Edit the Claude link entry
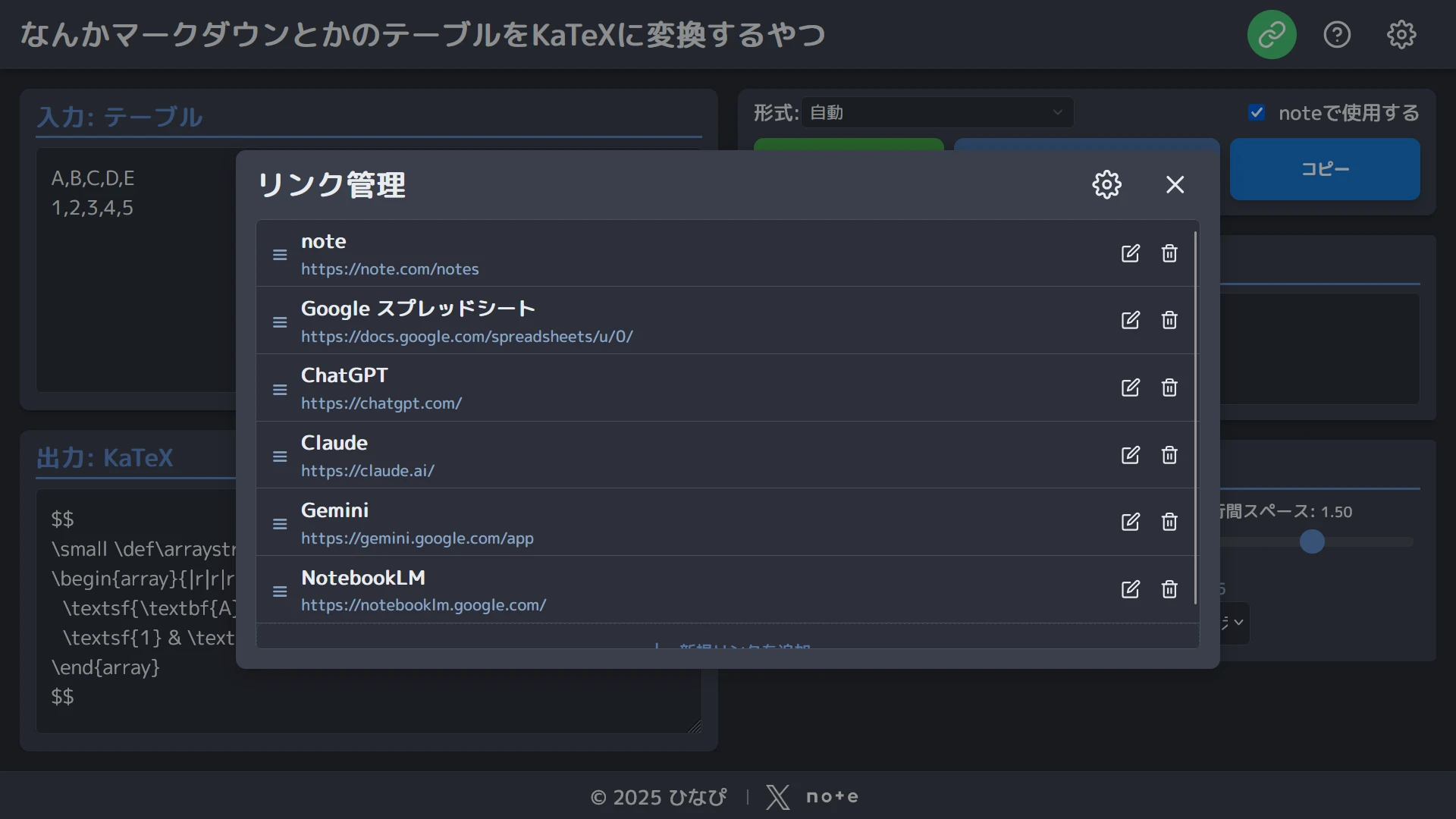 [x=1131, y=455]
